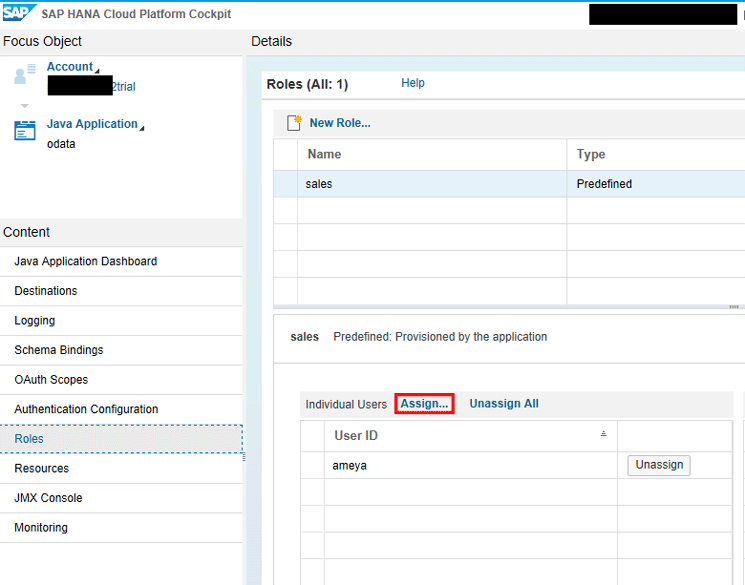Select row selector beside sales role
The width and height of the screenshot is (745, 585).
coord(286,184)
